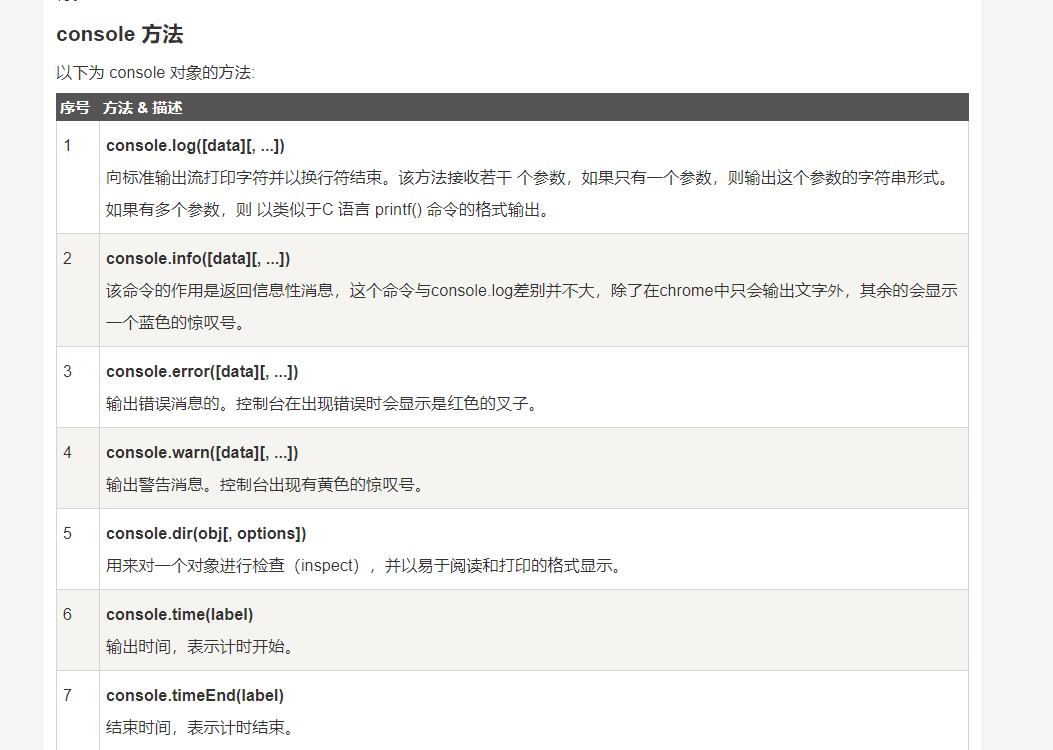
Task: Click the bold console.info([data][, ...]) method name
Action: click(x=198, y=259)
